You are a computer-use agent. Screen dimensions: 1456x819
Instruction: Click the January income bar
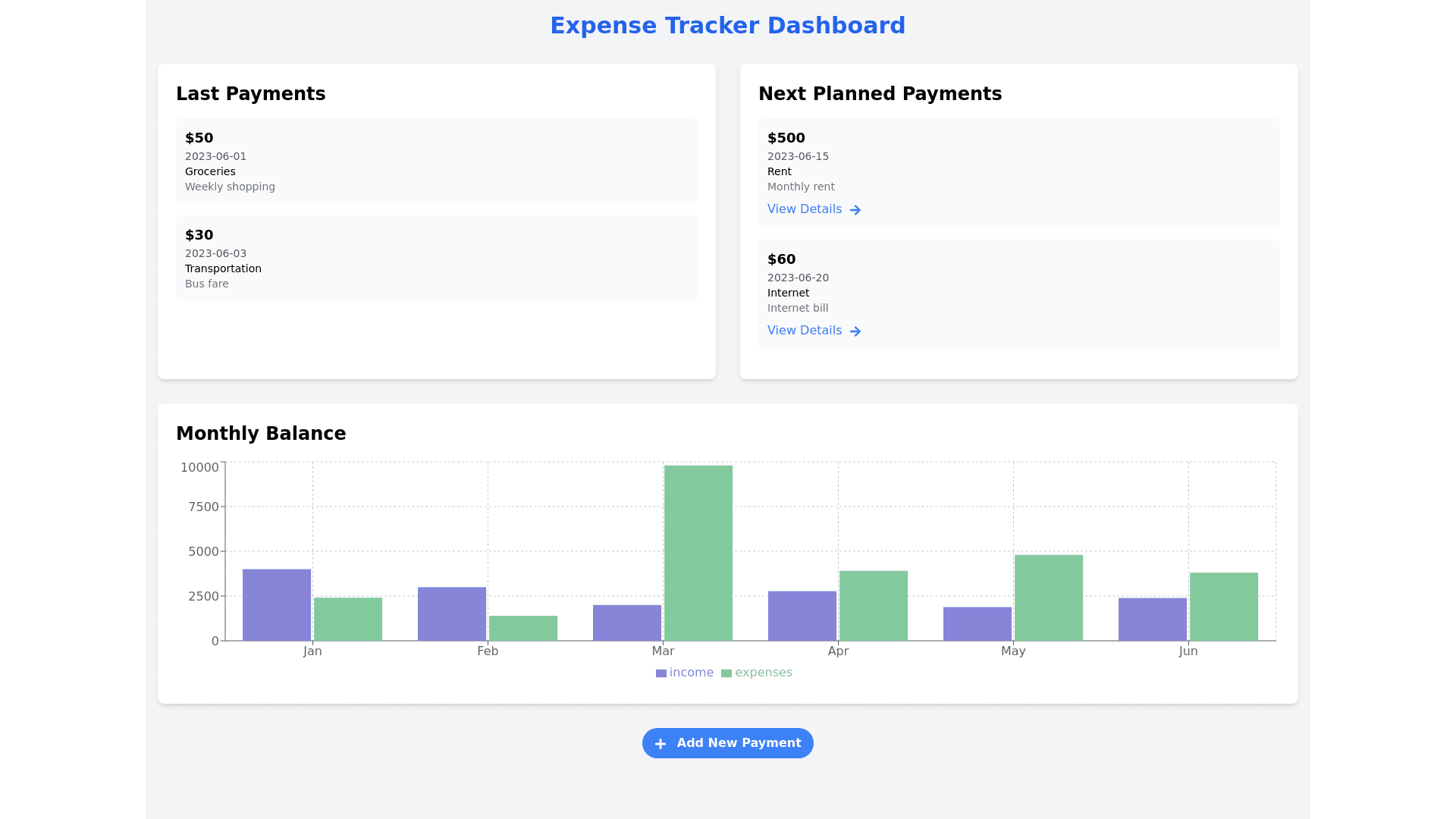(x=277, y=605)
